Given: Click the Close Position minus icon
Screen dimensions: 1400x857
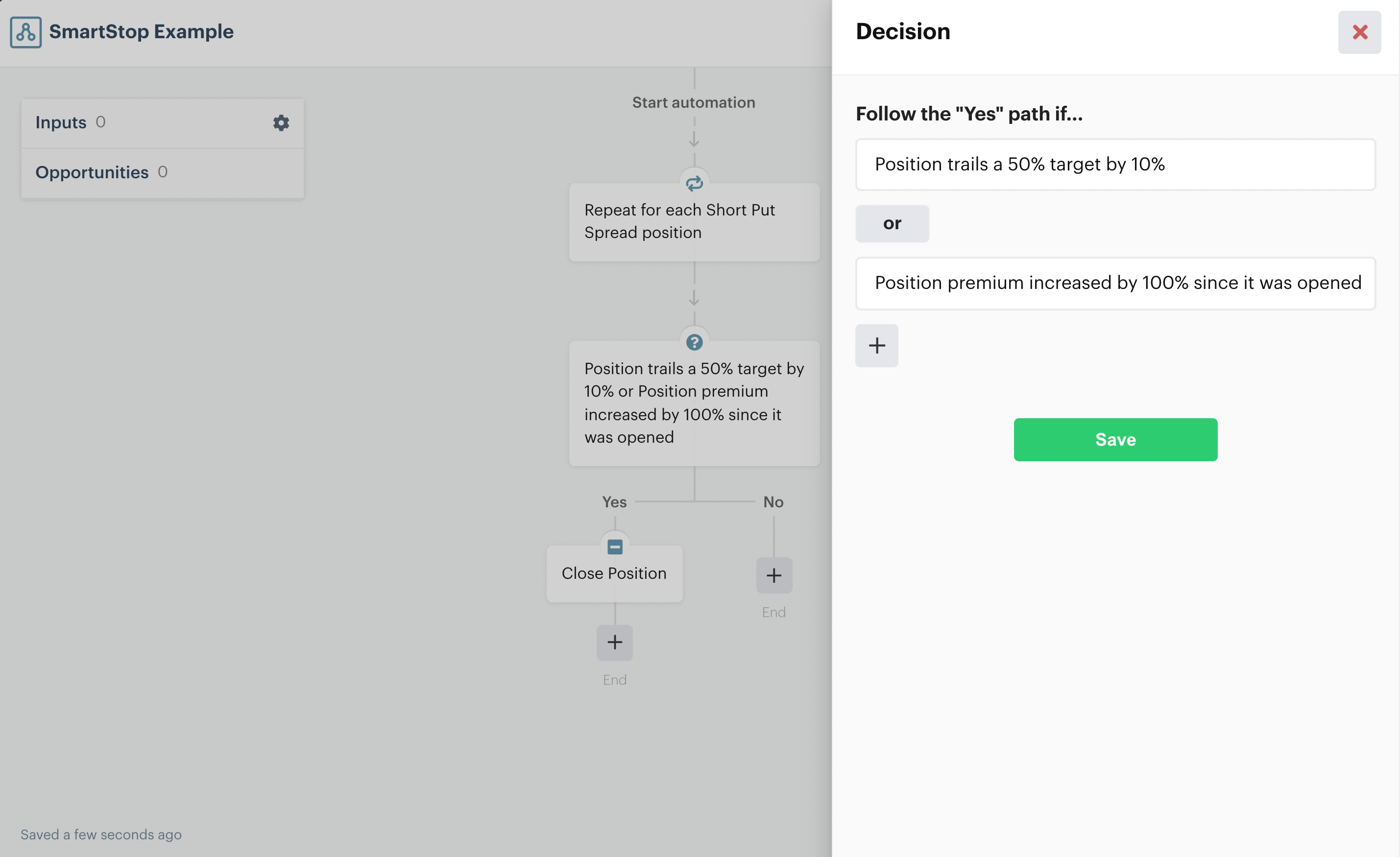Looking at the screenshot, I should click(x=614, y=547).
